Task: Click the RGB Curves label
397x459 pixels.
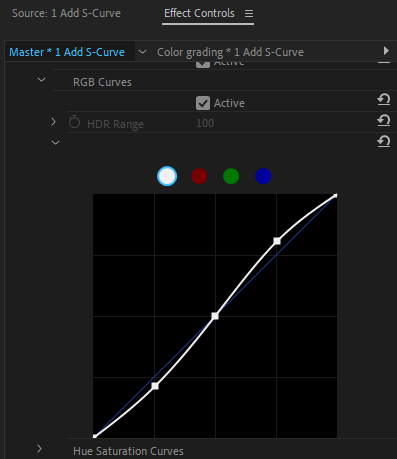Action: [102, 82]
